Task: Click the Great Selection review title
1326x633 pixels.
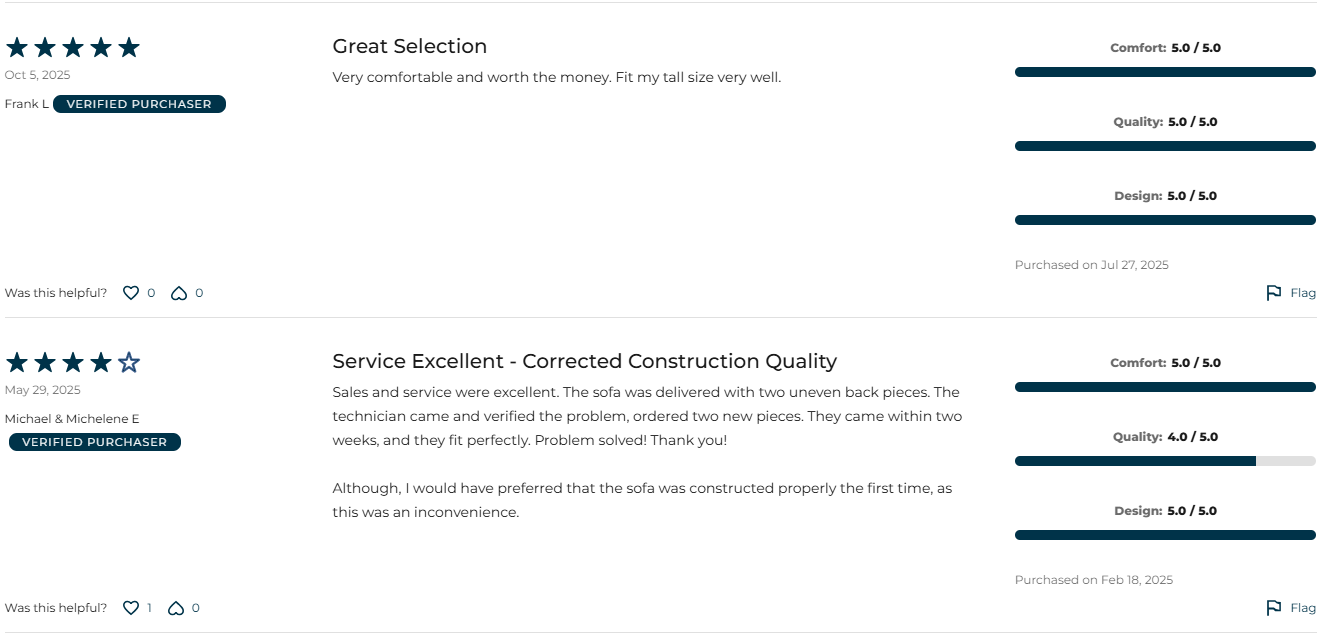Action: 409,46
